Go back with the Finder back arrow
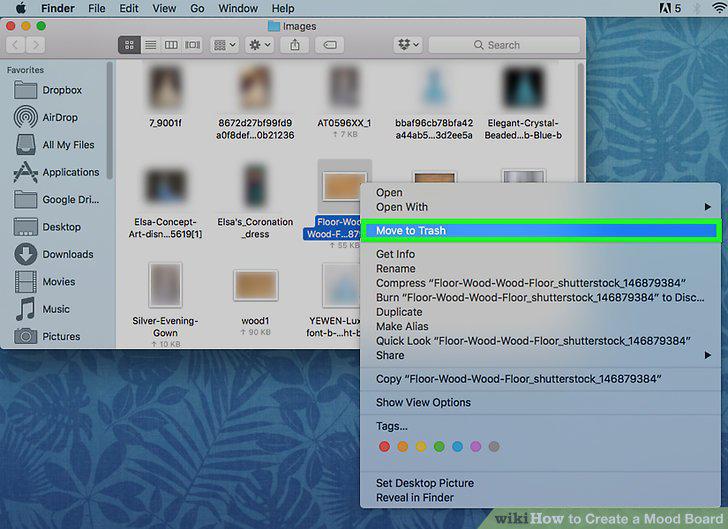728x529 pixels. point(15,45)
